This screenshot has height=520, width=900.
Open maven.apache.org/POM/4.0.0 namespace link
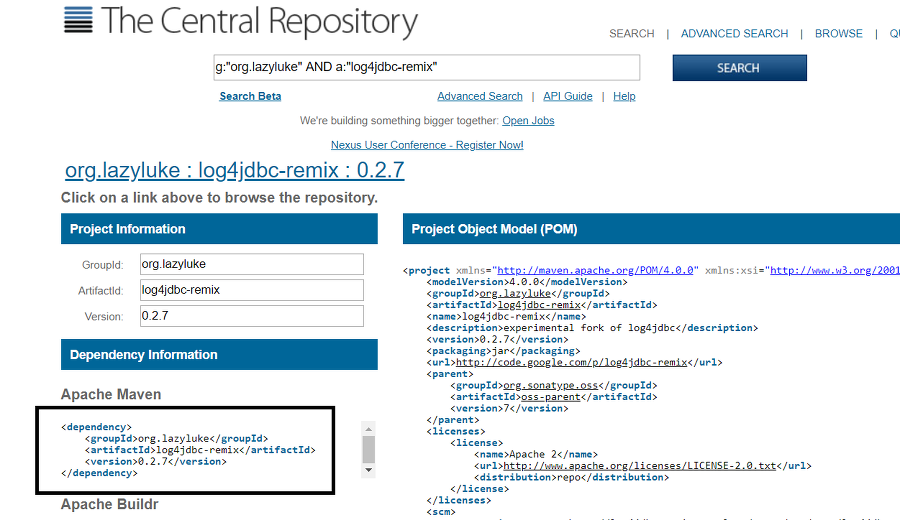tap(595, 270)
